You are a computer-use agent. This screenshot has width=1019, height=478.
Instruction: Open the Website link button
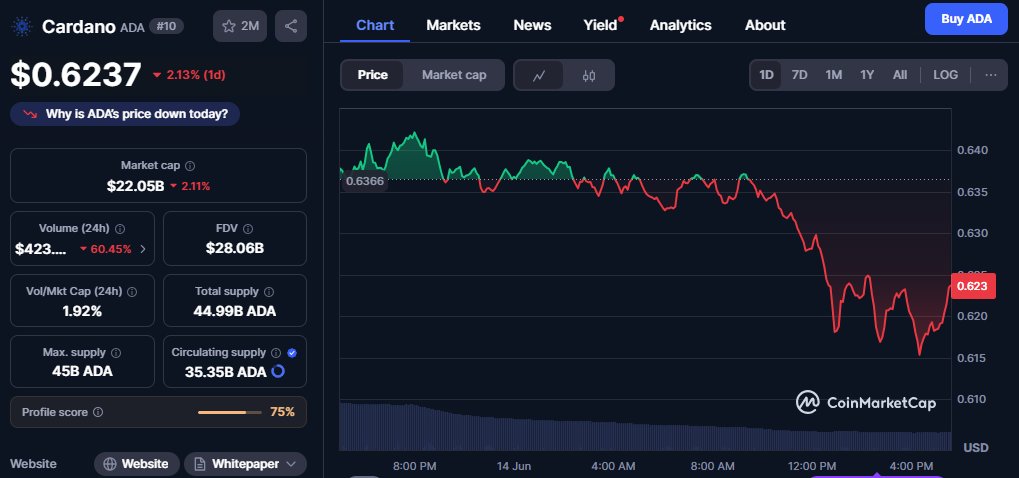point(136,464)
